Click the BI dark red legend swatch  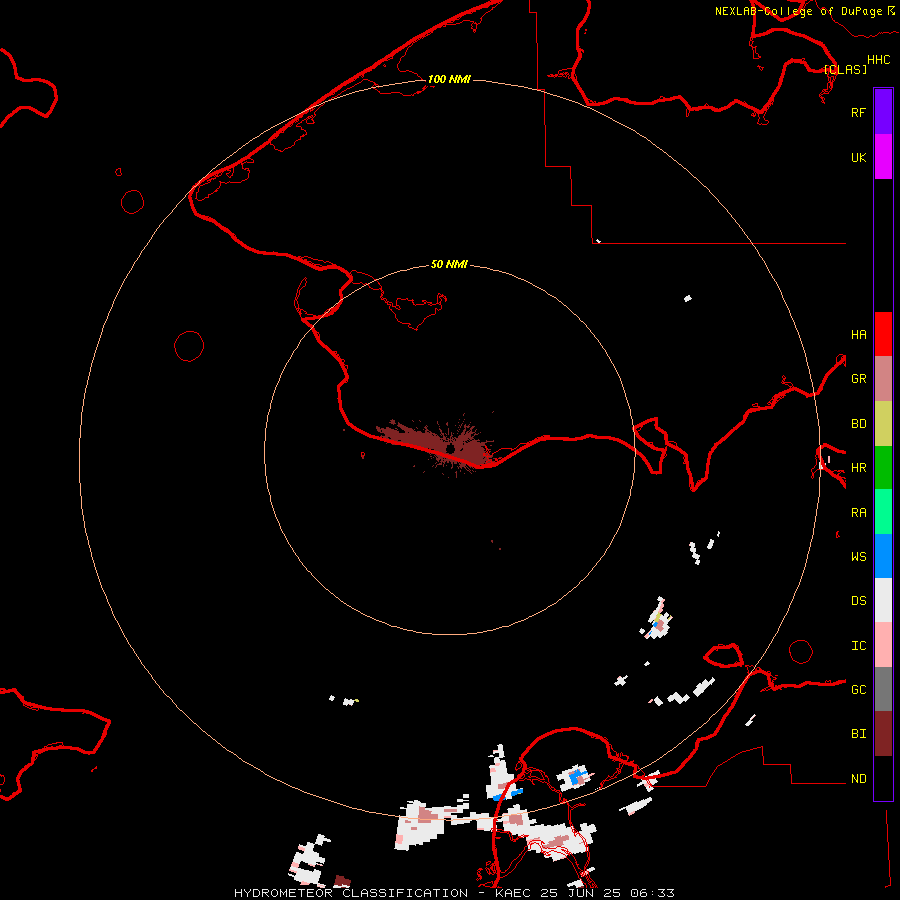(x=883, y=734)
